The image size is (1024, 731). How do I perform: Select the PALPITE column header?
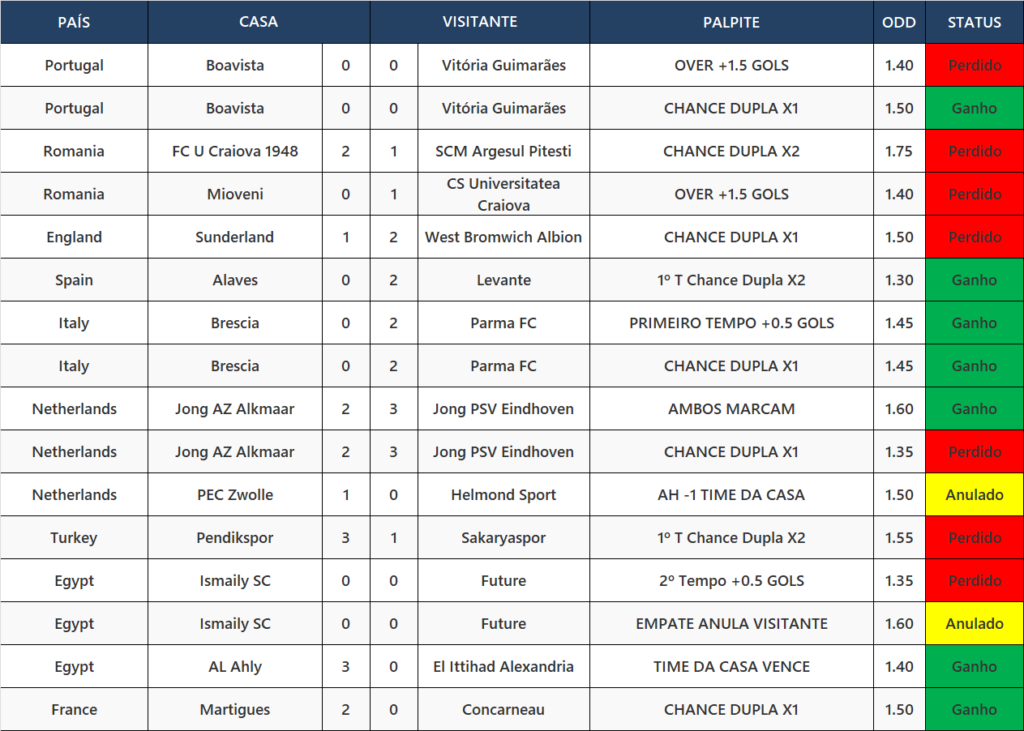coord(731,22)
